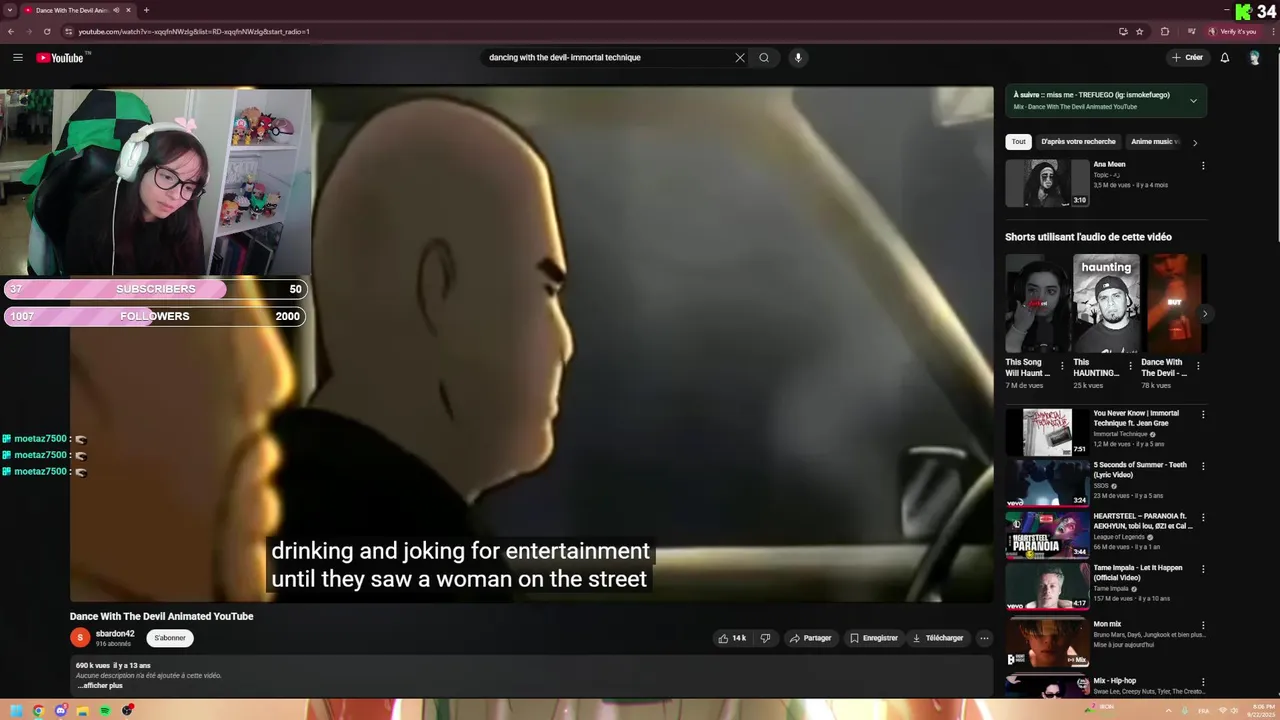Viewport: 1280px width, 720px height.
Task: Open 5 Seconds of Summer Teeth video
Action: click(1047, 483)
